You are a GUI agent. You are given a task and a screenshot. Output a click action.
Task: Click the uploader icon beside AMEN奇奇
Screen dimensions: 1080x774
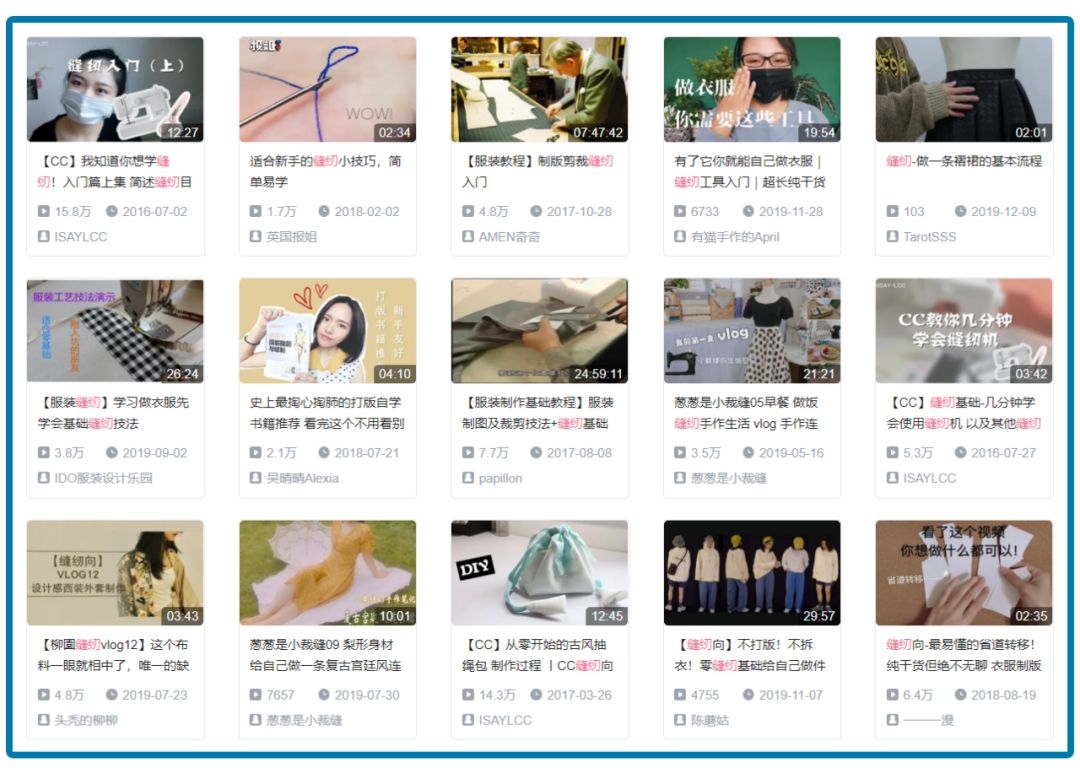[468, 236]
